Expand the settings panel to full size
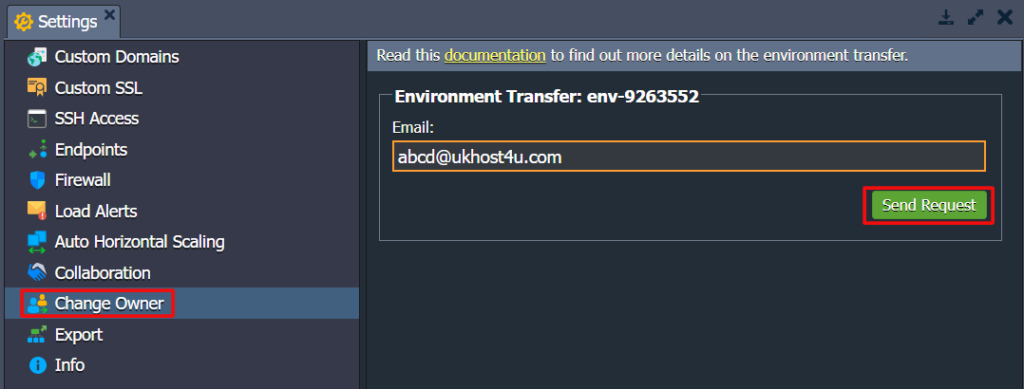The height and width of the screenshot is (389, 1024). click(975, 18)
